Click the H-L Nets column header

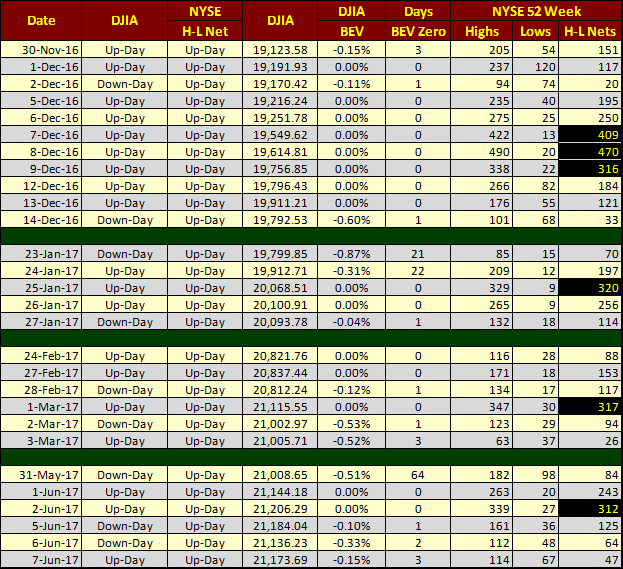(590, 31)
